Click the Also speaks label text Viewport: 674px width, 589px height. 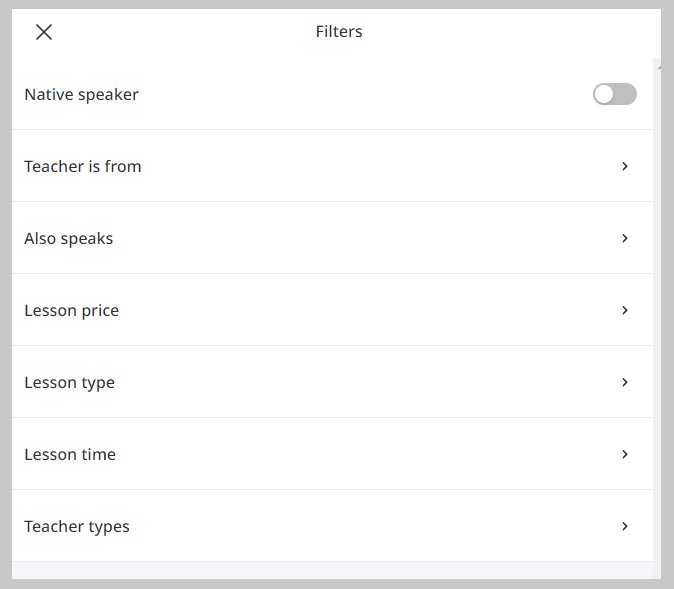click(68, 239)
